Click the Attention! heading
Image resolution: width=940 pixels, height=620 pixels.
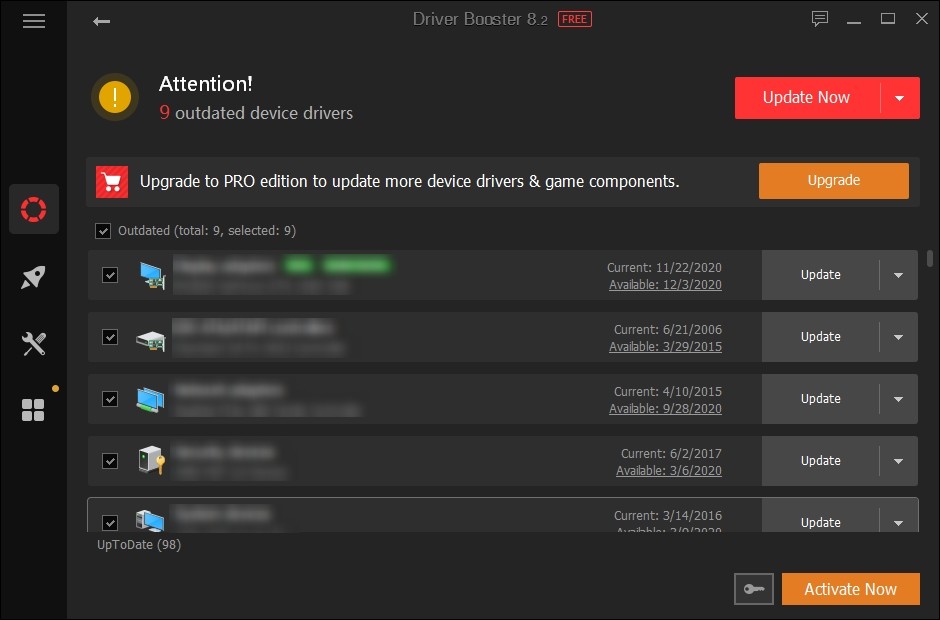(206, 84)
